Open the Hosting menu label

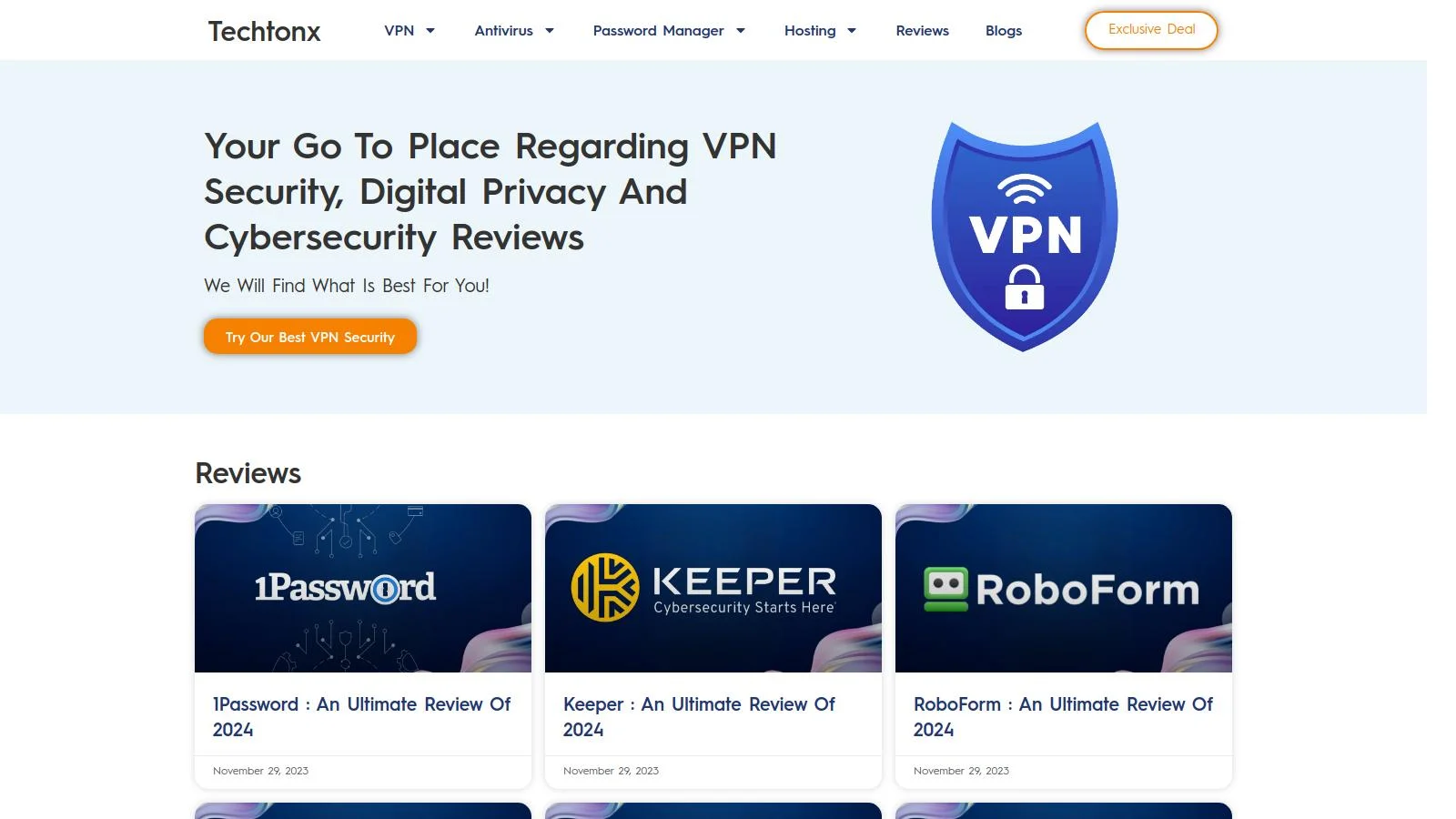point(810,31)
